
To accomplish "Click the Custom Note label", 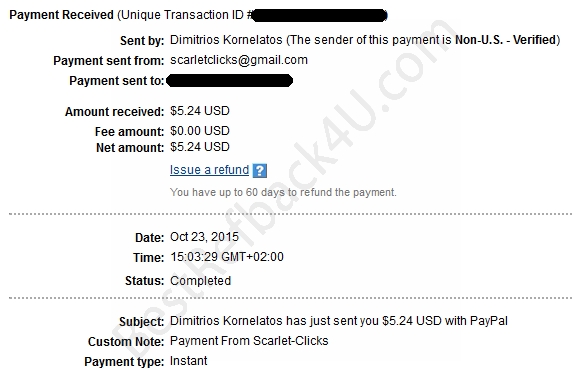I will coord(126,342).
